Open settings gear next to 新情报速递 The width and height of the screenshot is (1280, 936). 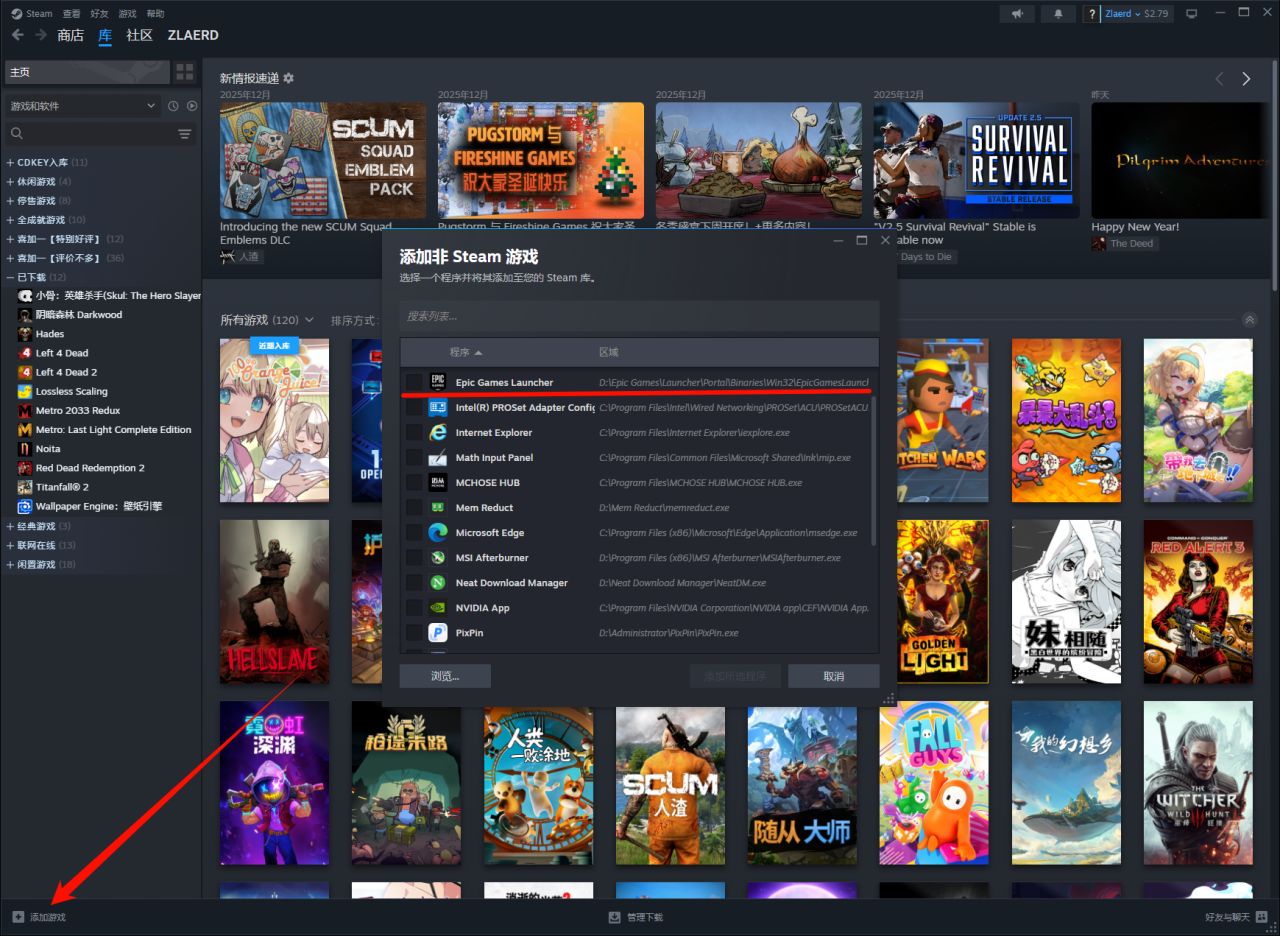point(289,78)
